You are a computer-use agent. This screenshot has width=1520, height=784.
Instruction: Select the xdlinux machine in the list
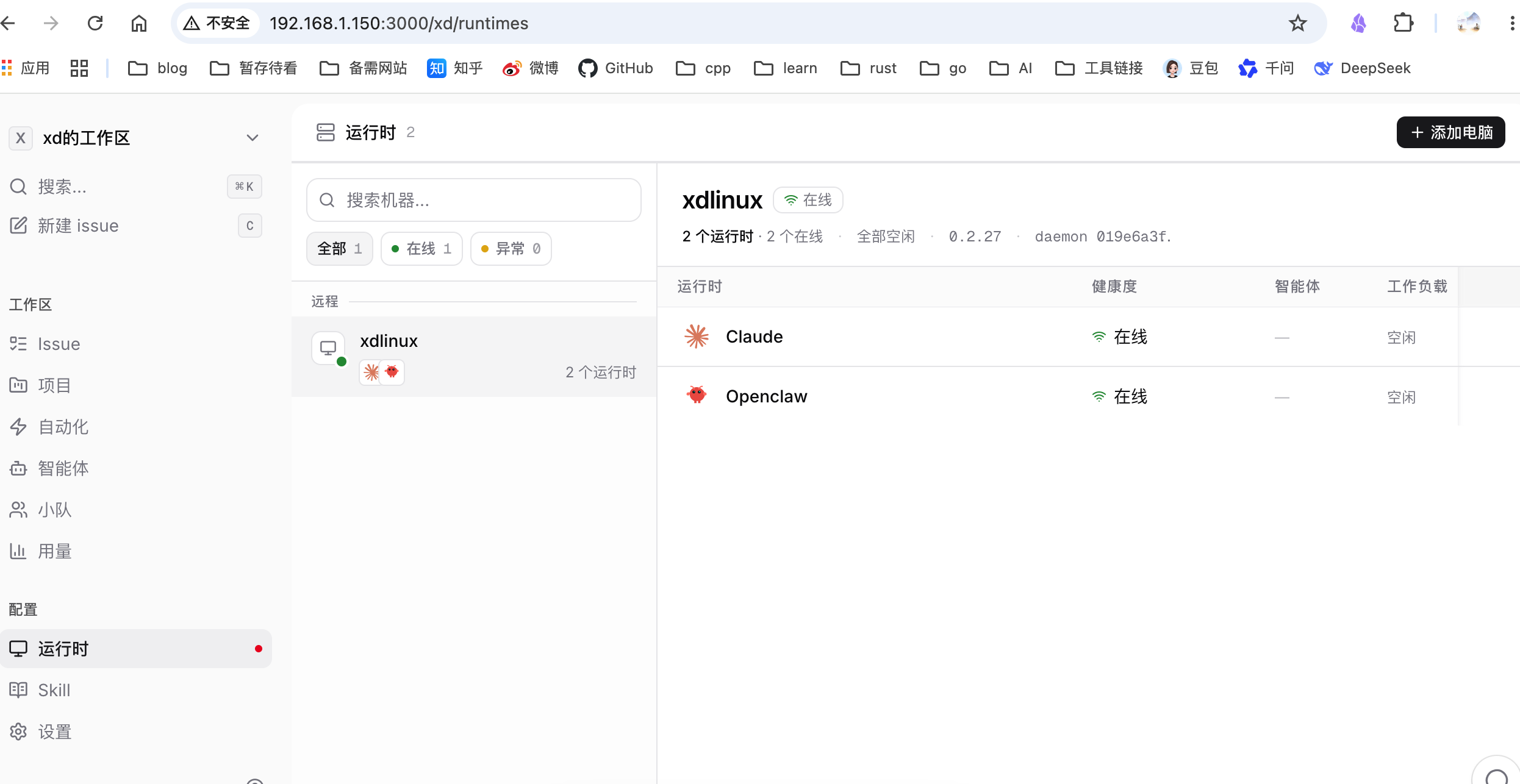click(474, 357)
